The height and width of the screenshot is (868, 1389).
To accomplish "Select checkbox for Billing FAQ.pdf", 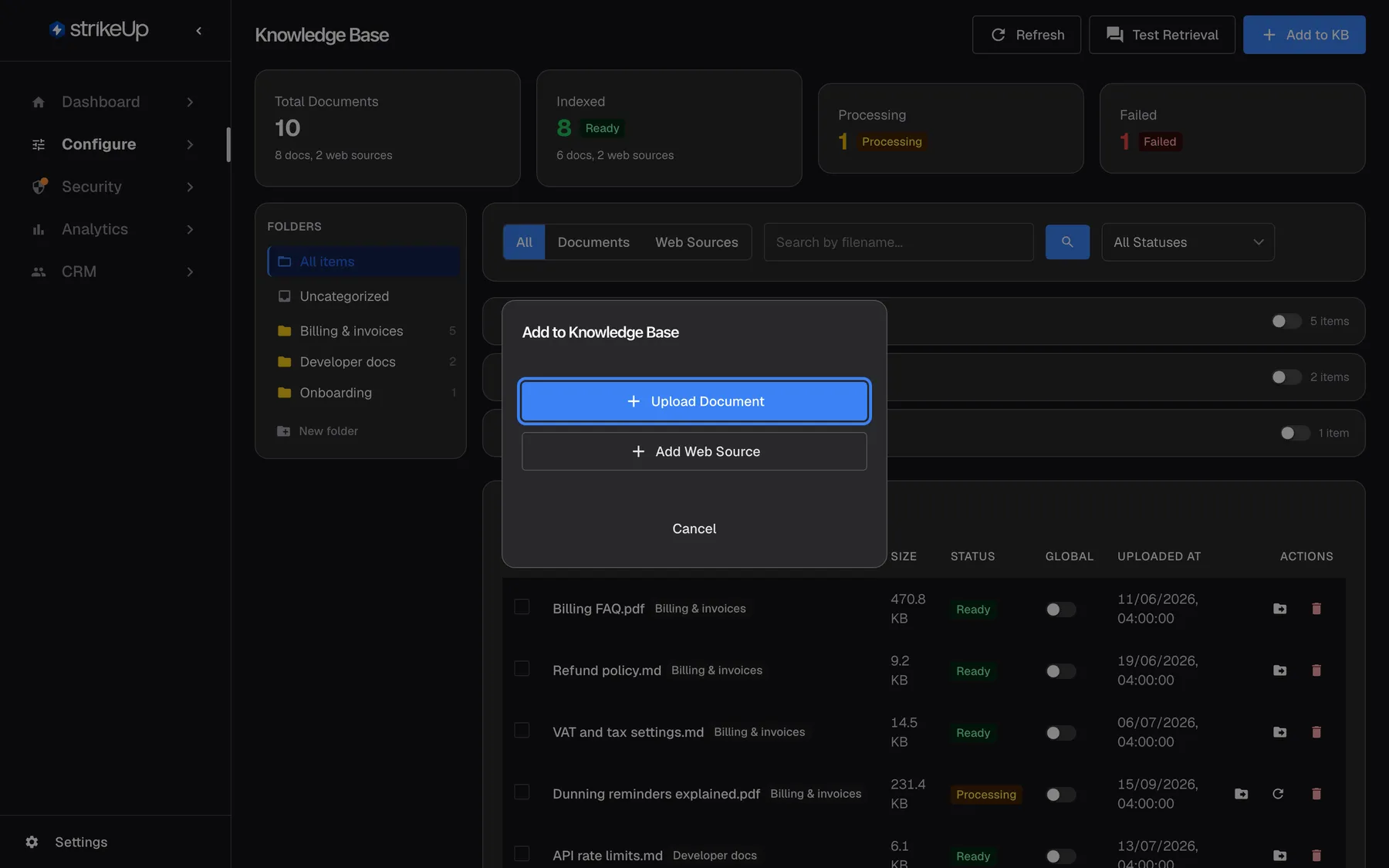I will click(522, 607).
